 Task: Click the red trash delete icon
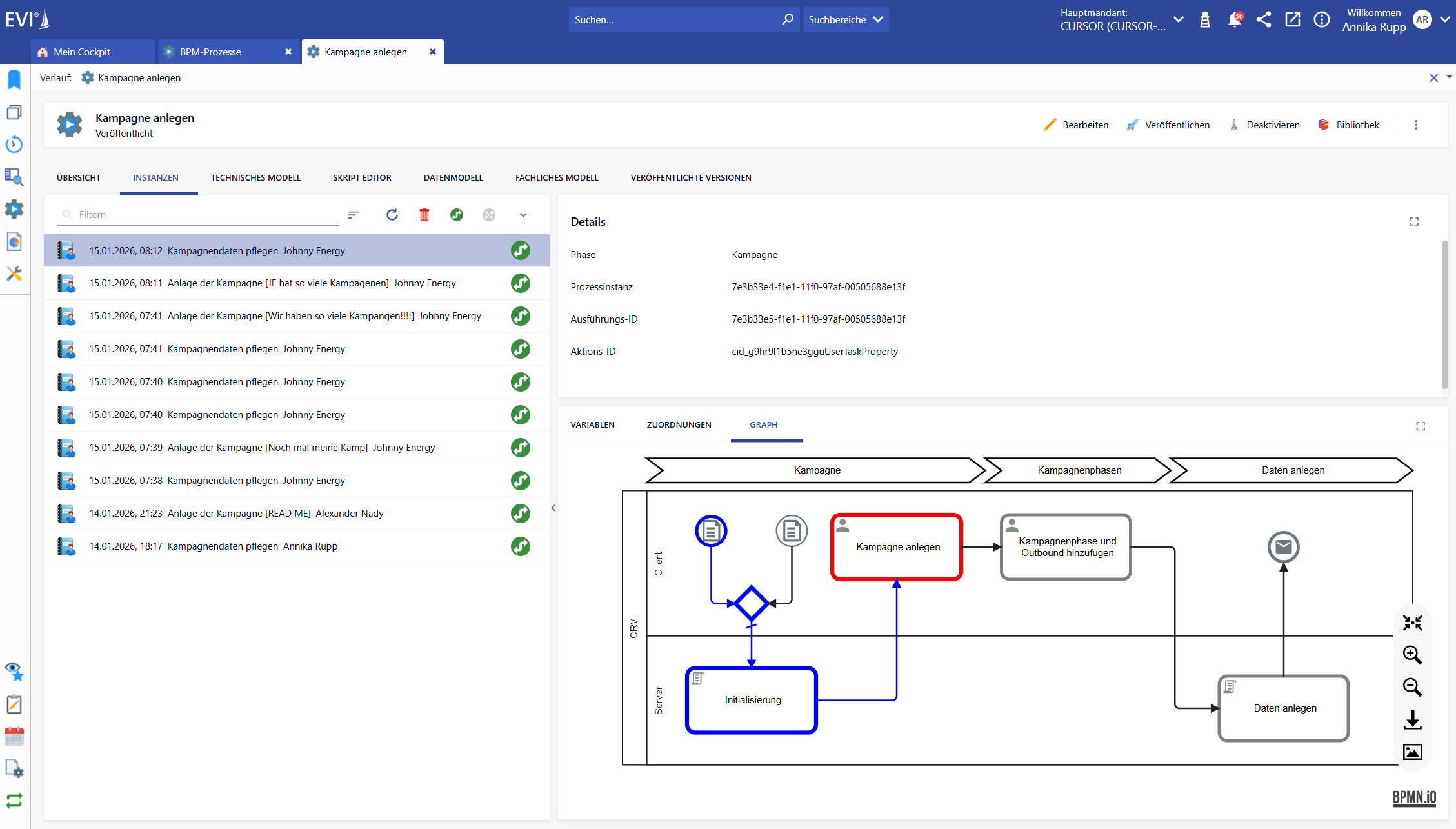[x=424, y=215]
